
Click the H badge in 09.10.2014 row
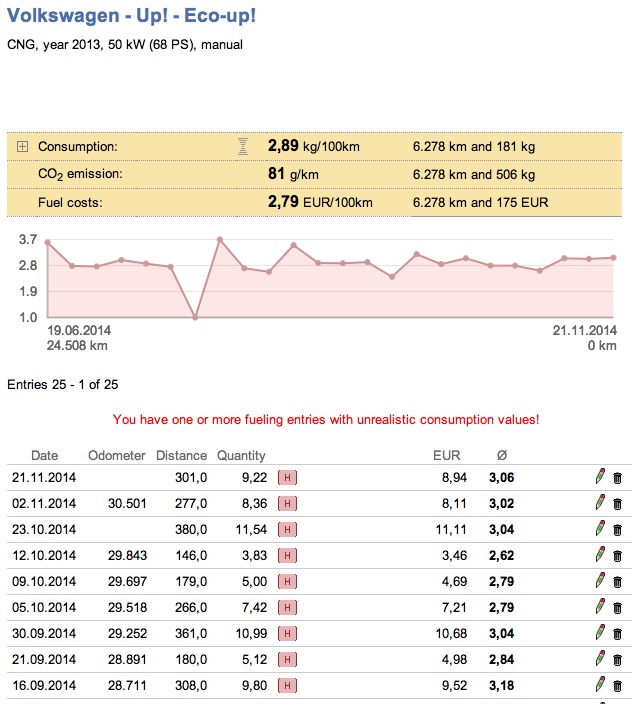point(287,582)
